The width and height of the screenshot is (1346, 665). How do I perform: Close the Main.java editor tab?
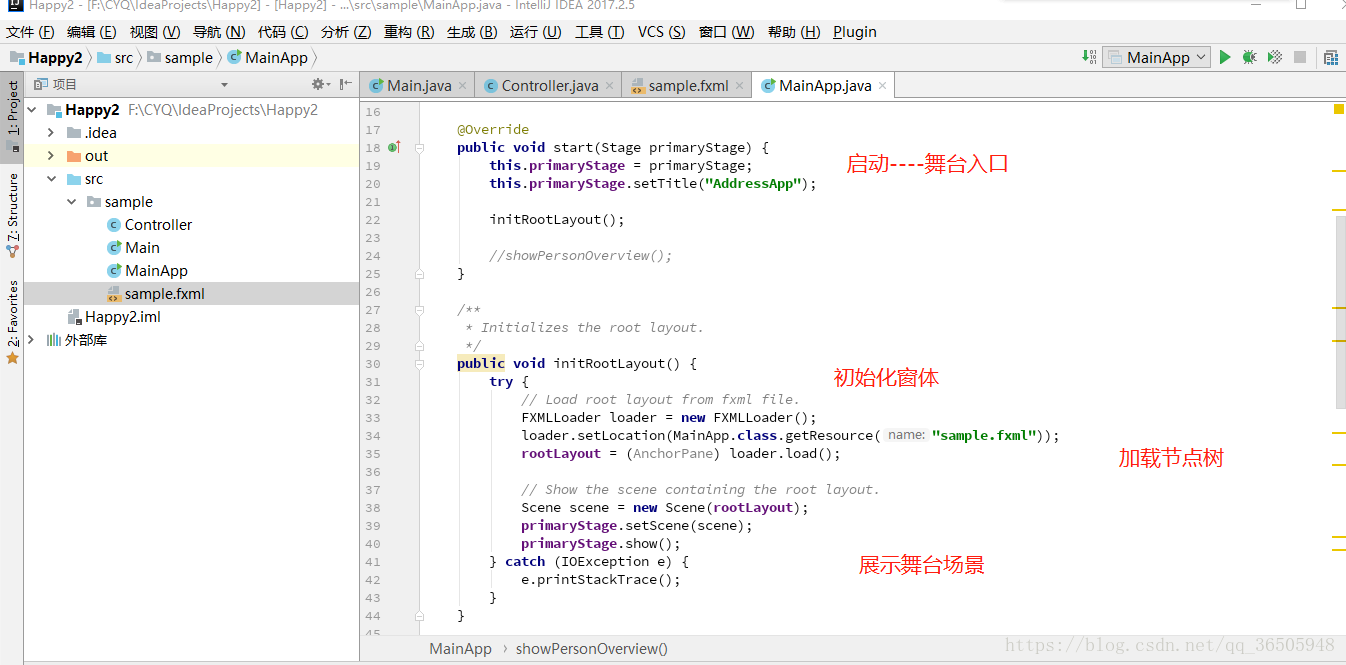(x=462, y=86)
